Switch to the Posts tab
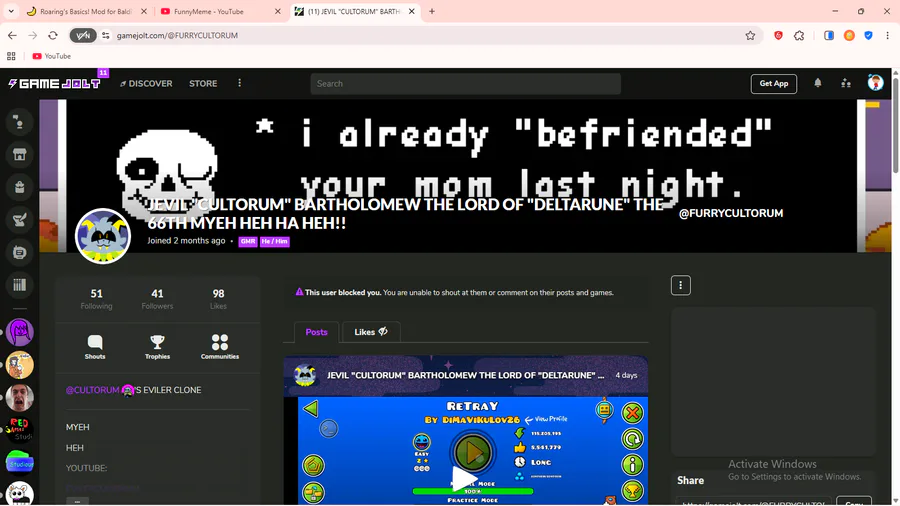 coord(316,332)
